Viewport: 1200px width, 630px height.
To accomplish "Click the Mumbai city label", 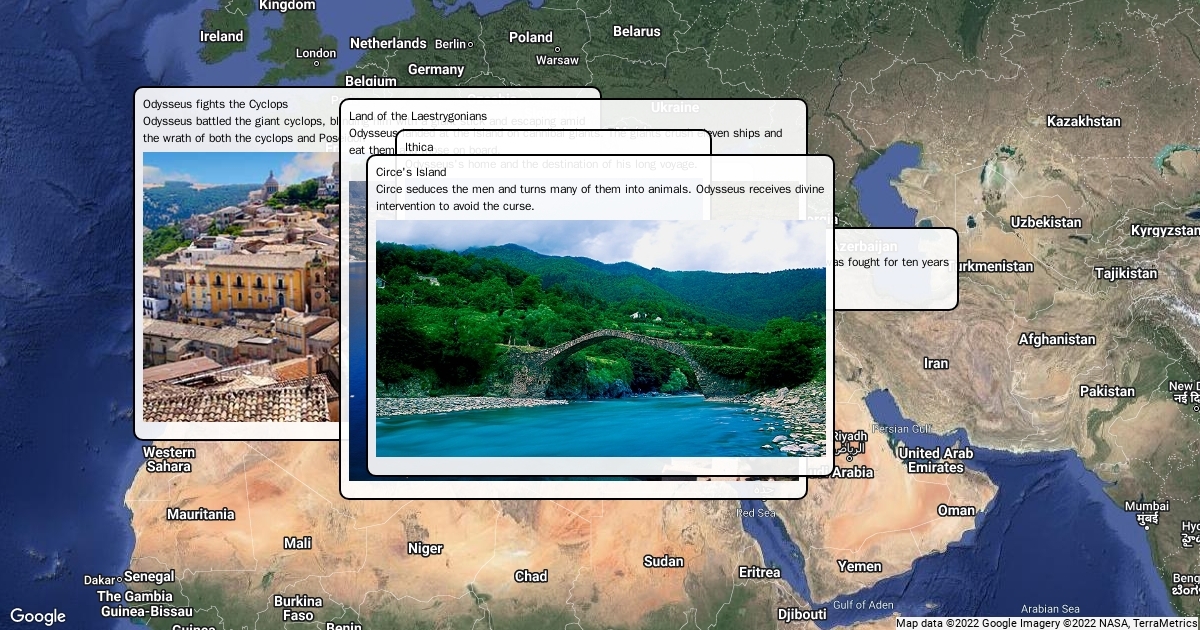I will tap(1145, 506).
